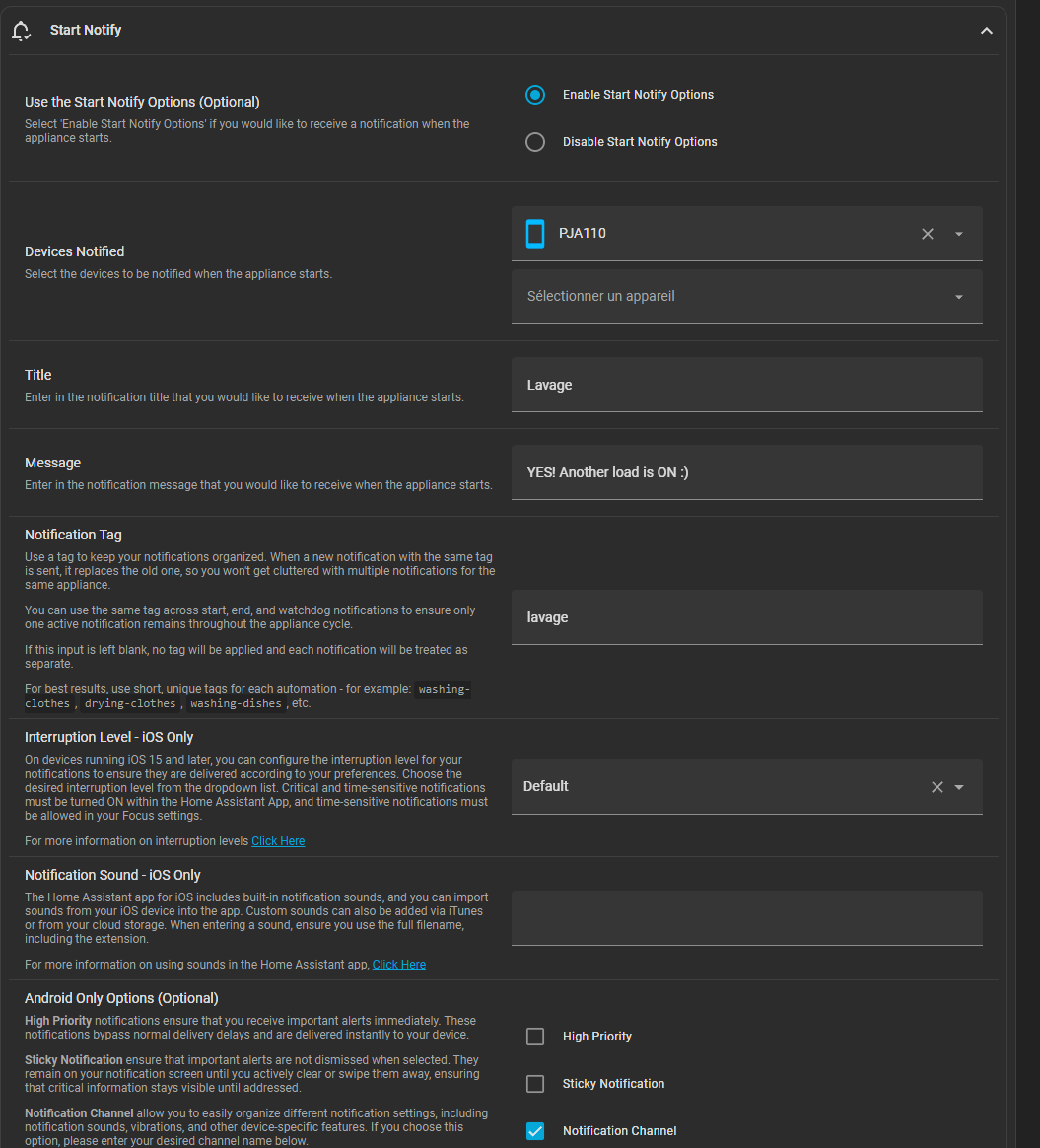The height and width of the screenshot is (1148, 1040).
Task: Select Disable Start Notify Options radio
Action: tap(535, 142)
